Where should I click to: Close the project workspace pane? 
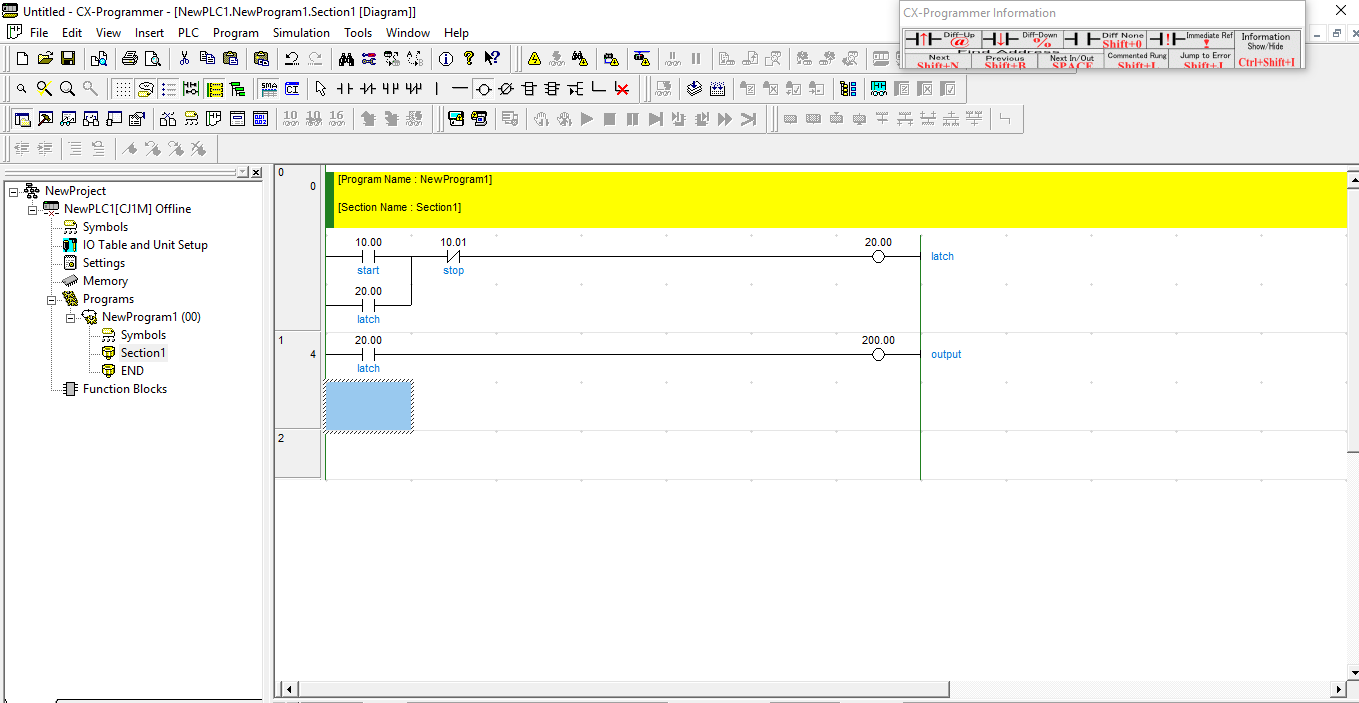point(257,172)
